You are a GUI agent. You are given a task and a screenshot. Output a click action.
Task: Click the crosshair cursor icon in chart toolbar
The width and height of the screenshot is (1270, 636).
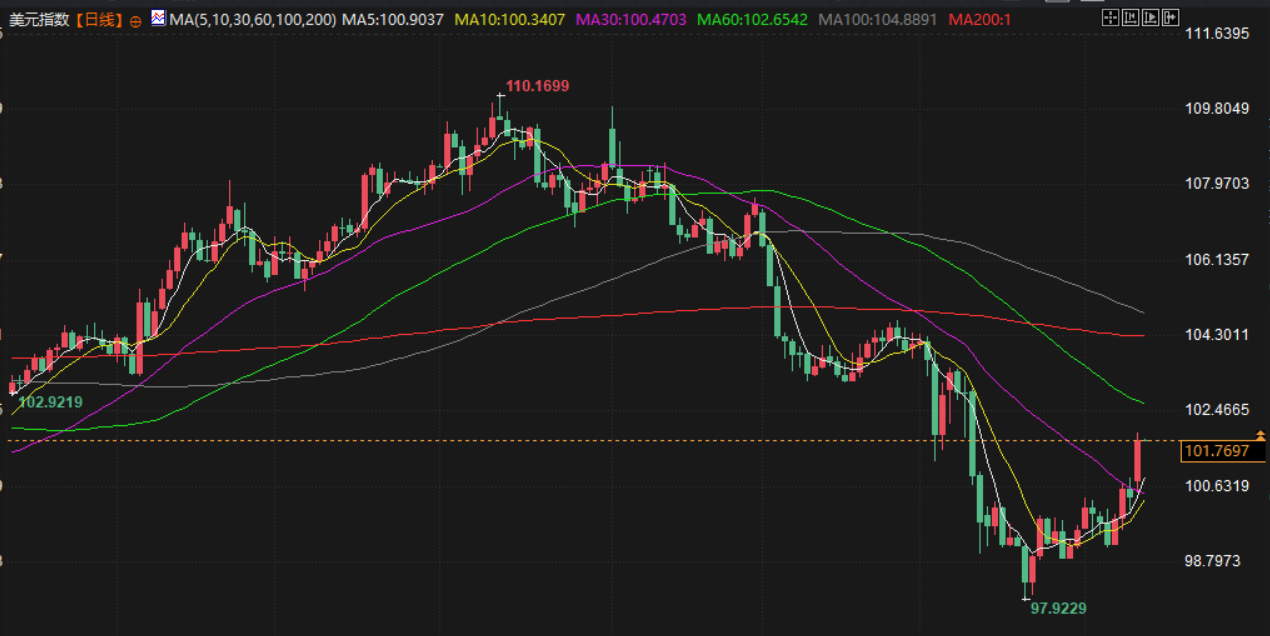click(1111, 17)
